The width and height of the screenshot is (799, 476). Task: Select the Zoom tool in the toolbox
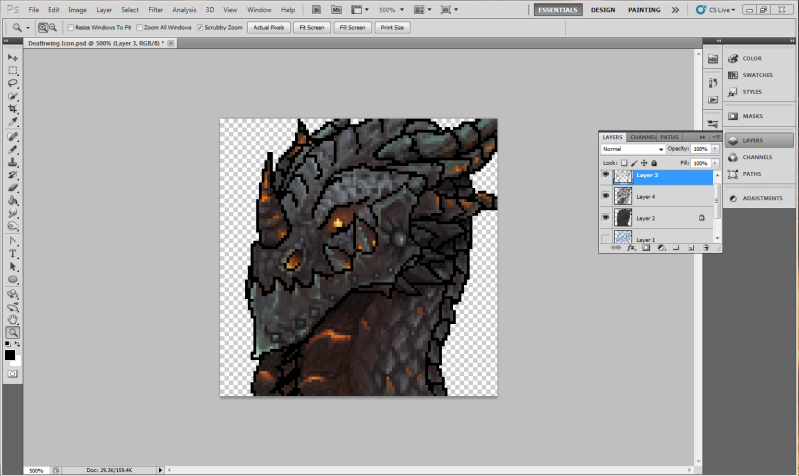13,332
